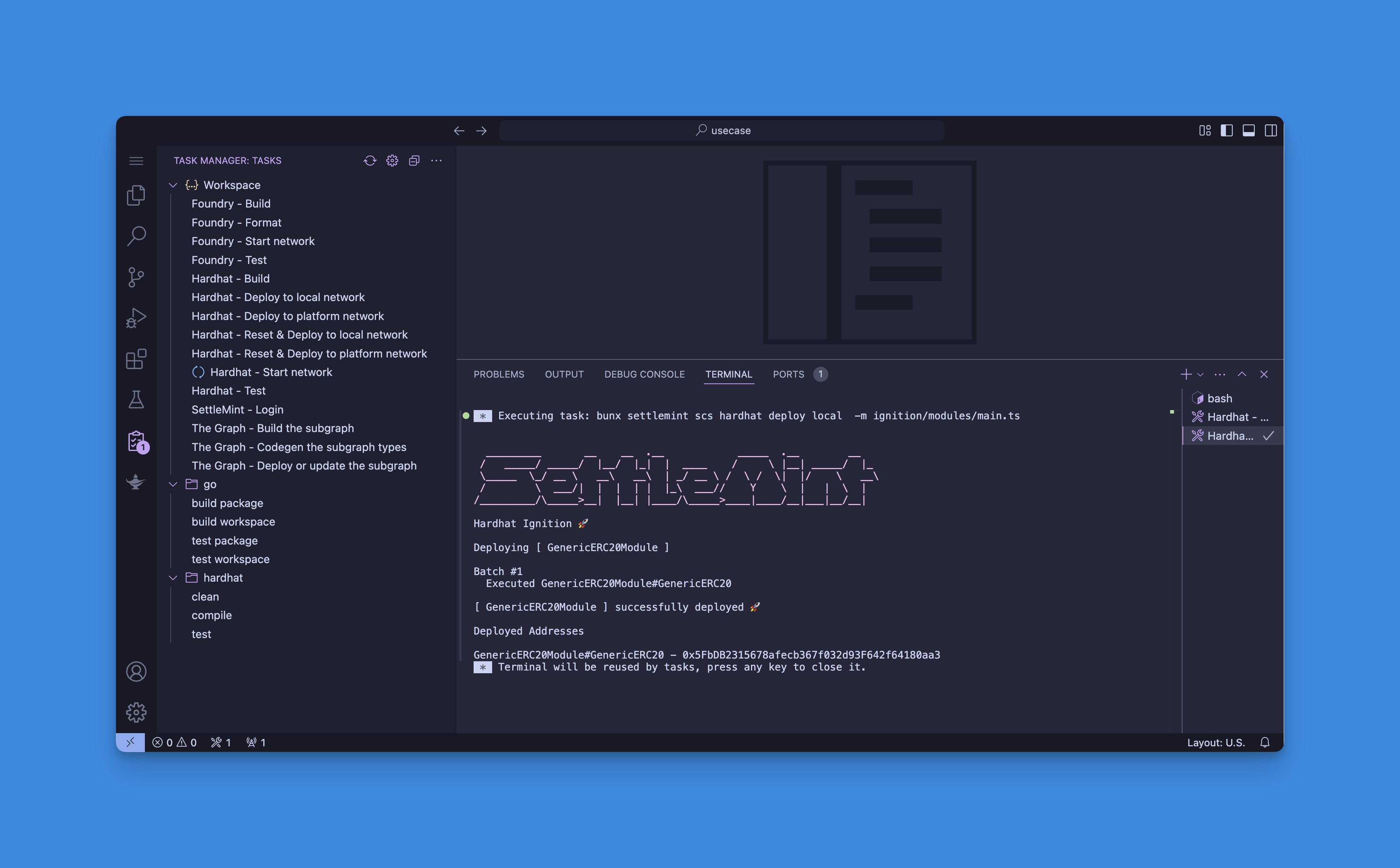Click Layout: U.S. status item

coord(1216,742)
